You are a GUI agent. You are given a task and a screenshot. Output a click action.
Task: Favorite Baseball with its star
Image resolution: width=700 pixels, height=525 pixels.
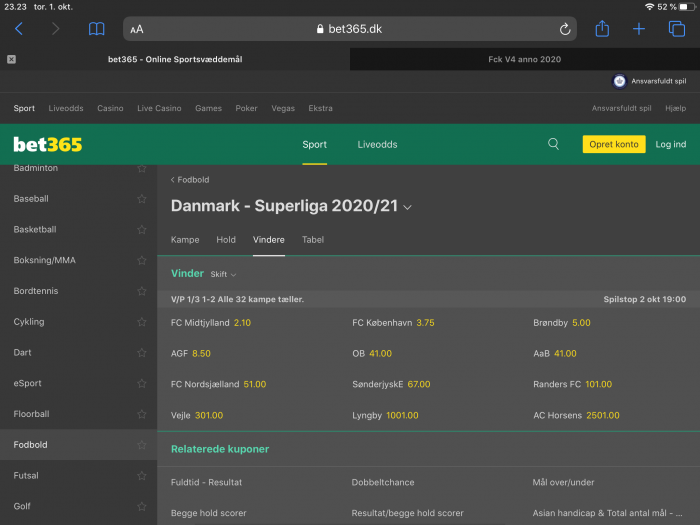[142, 199]
